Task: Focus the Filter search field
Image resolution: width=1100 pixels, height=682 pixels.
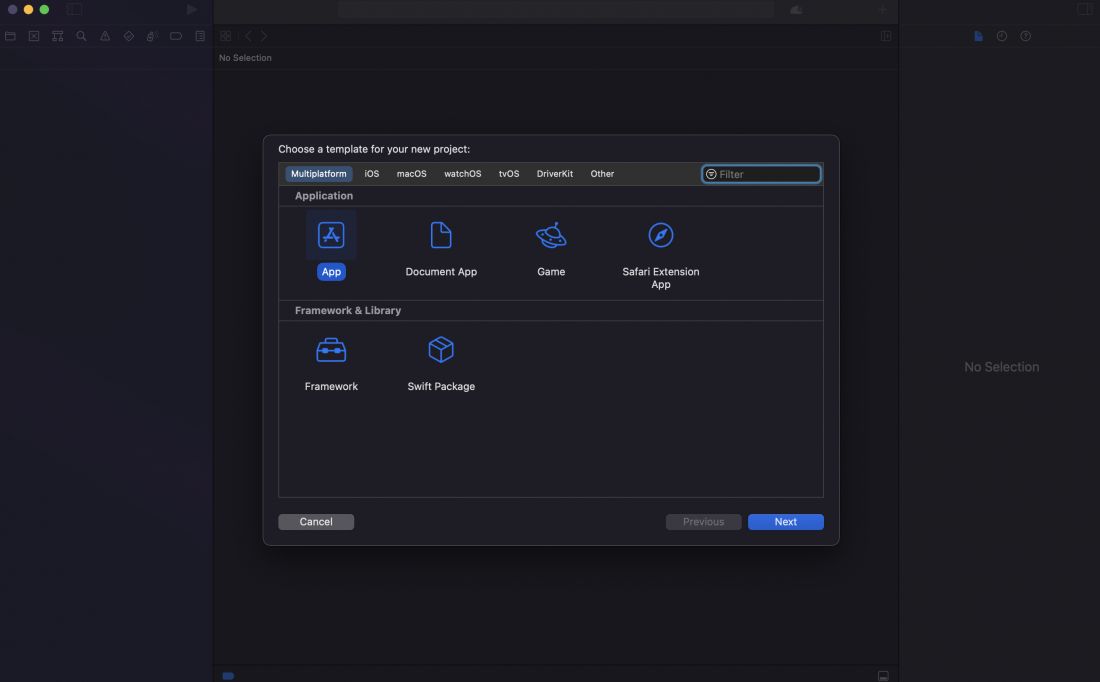Action: click(761, 174)
